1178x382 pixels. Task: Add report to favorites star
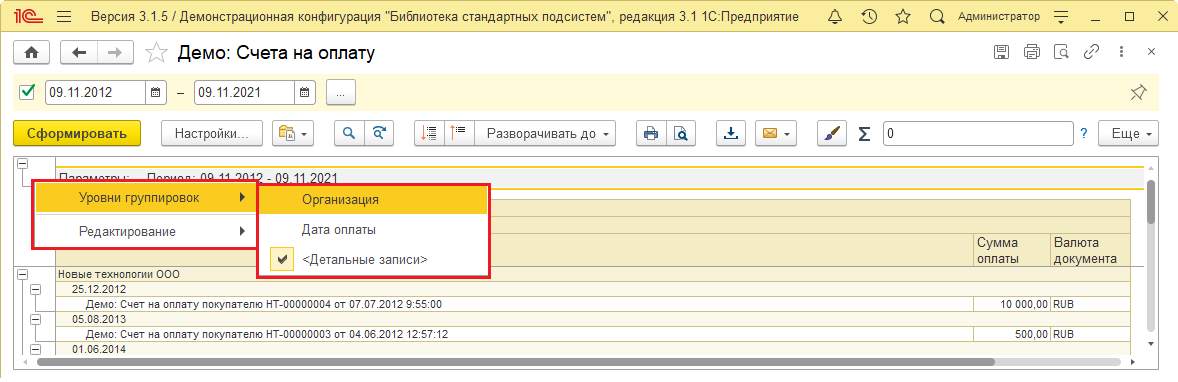(156, 52)
